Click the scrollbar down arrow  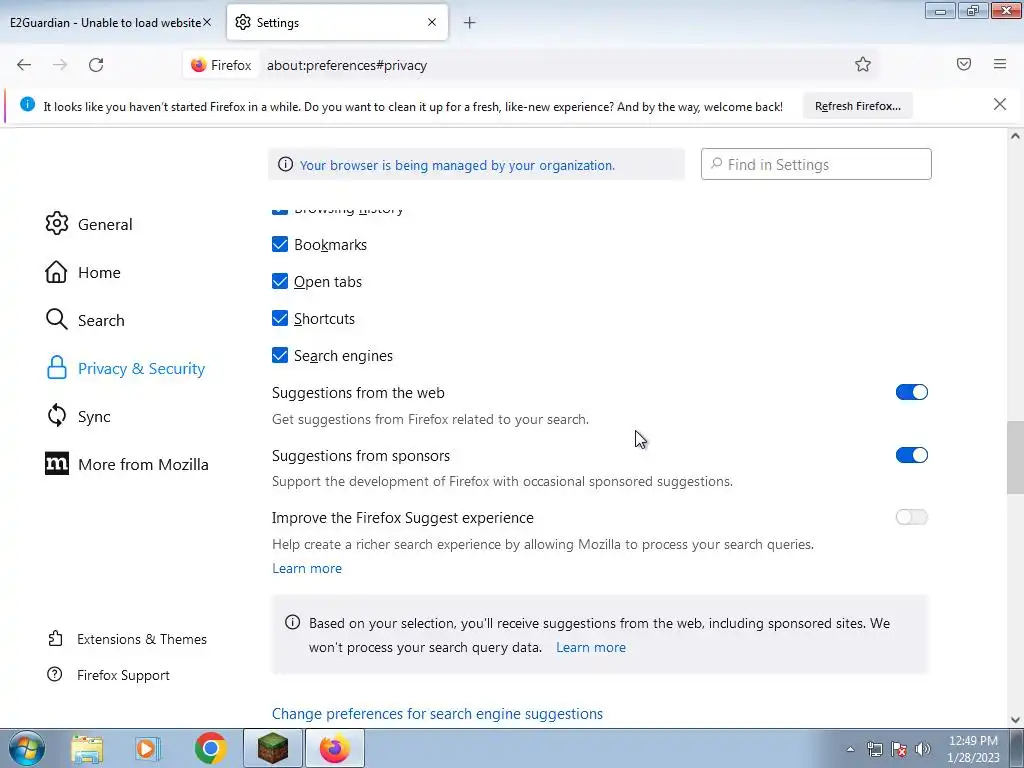(1015, 720)
